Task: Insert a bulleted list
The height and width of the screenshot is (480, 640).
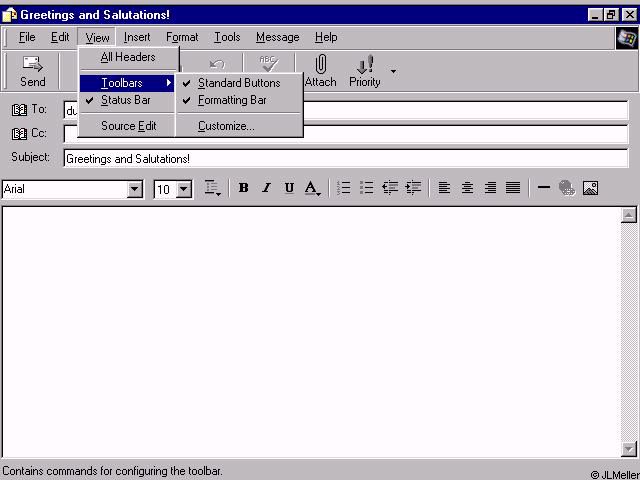Action: [x=367, y=188]
